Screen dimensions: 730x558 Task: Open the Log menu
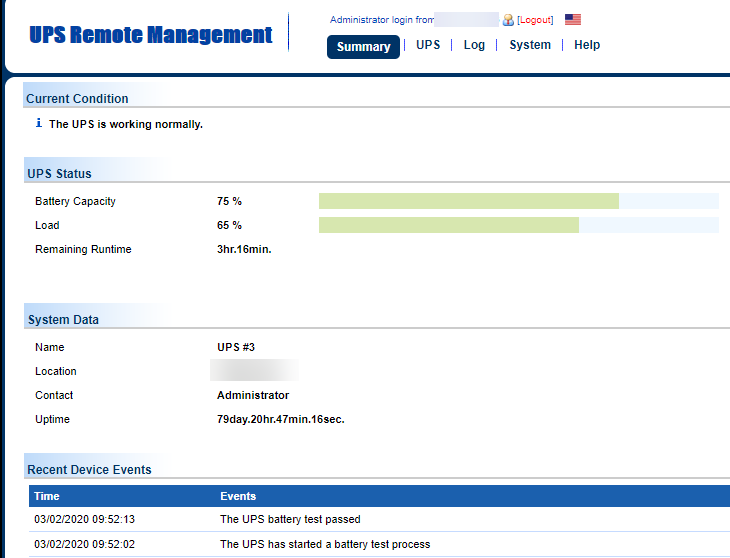click(474, 45)
